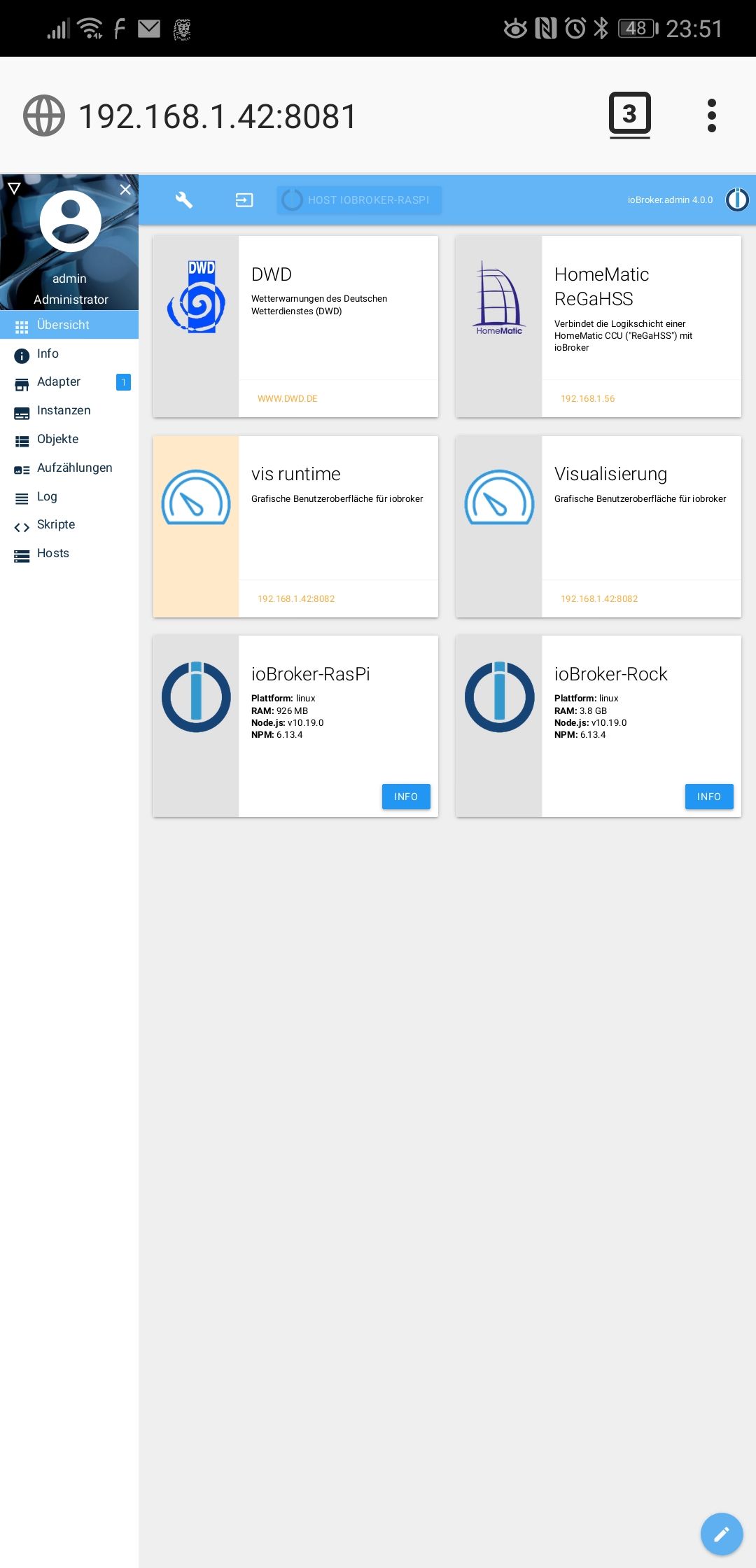
Task: Click the ioBroker.admin 4.0.0 version text
Action: tap(671, 200)
